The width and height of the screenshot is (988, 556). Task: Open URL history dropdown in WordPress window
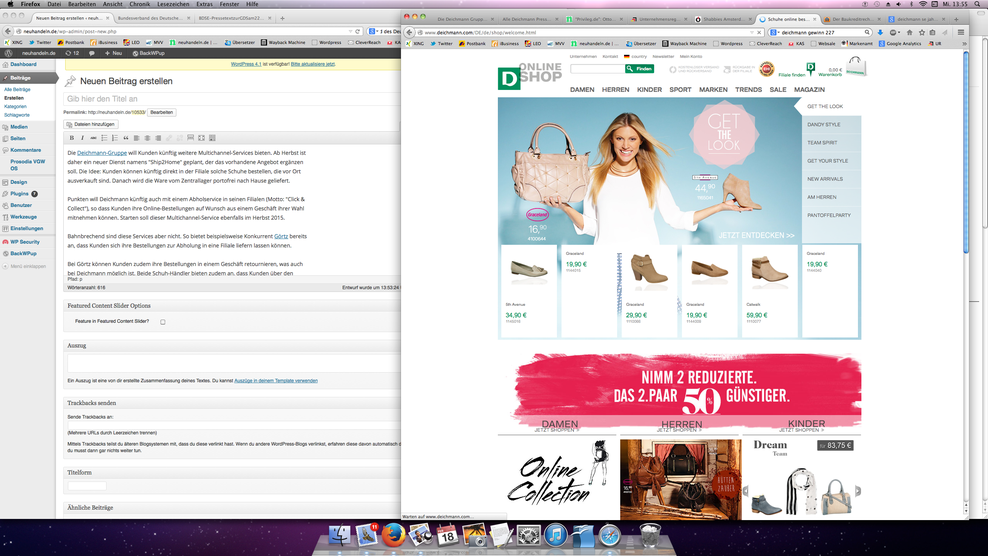point(350,31)
